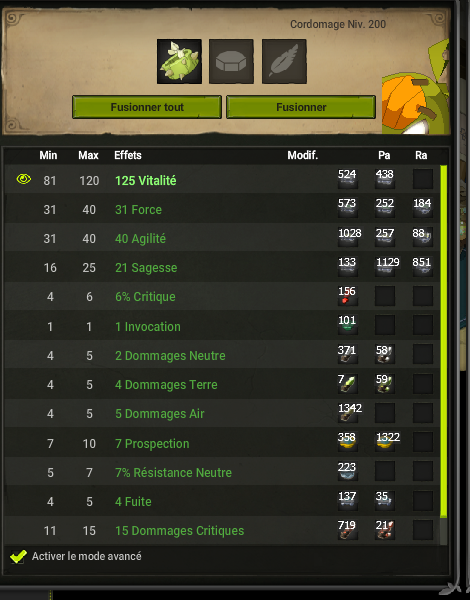Viewport: 470px width, 600px height.
Task: Use the 524 Vitalité base rune
Action: 348,179
